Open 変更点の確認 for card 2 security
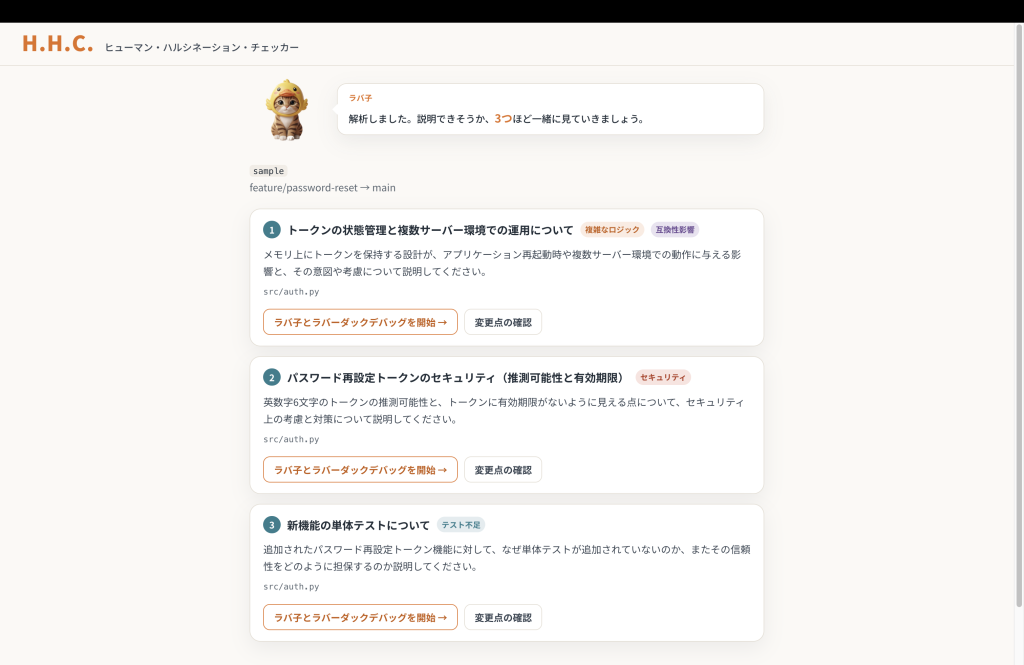 click(503, 470)
